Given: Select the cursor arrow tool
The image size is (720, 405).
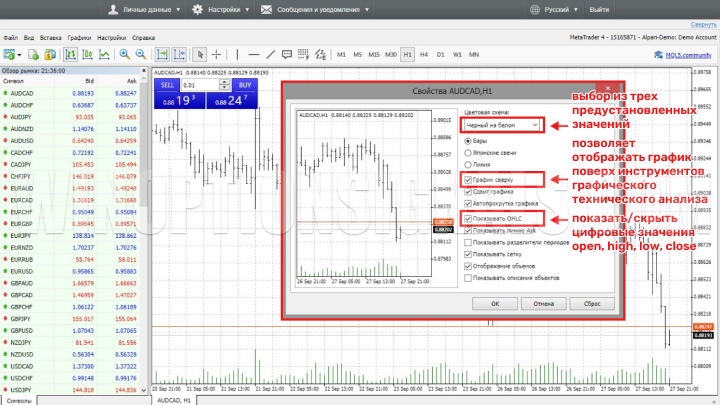Looking at the screenshot, I should coord(201,54).
